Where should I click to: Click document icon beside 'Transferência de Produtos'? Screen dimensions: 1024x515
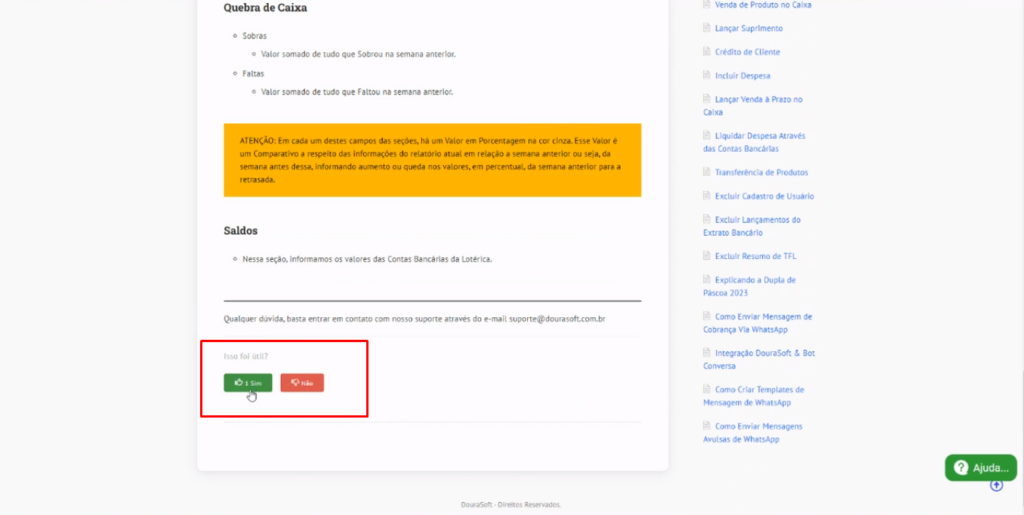tap(707, 172)
